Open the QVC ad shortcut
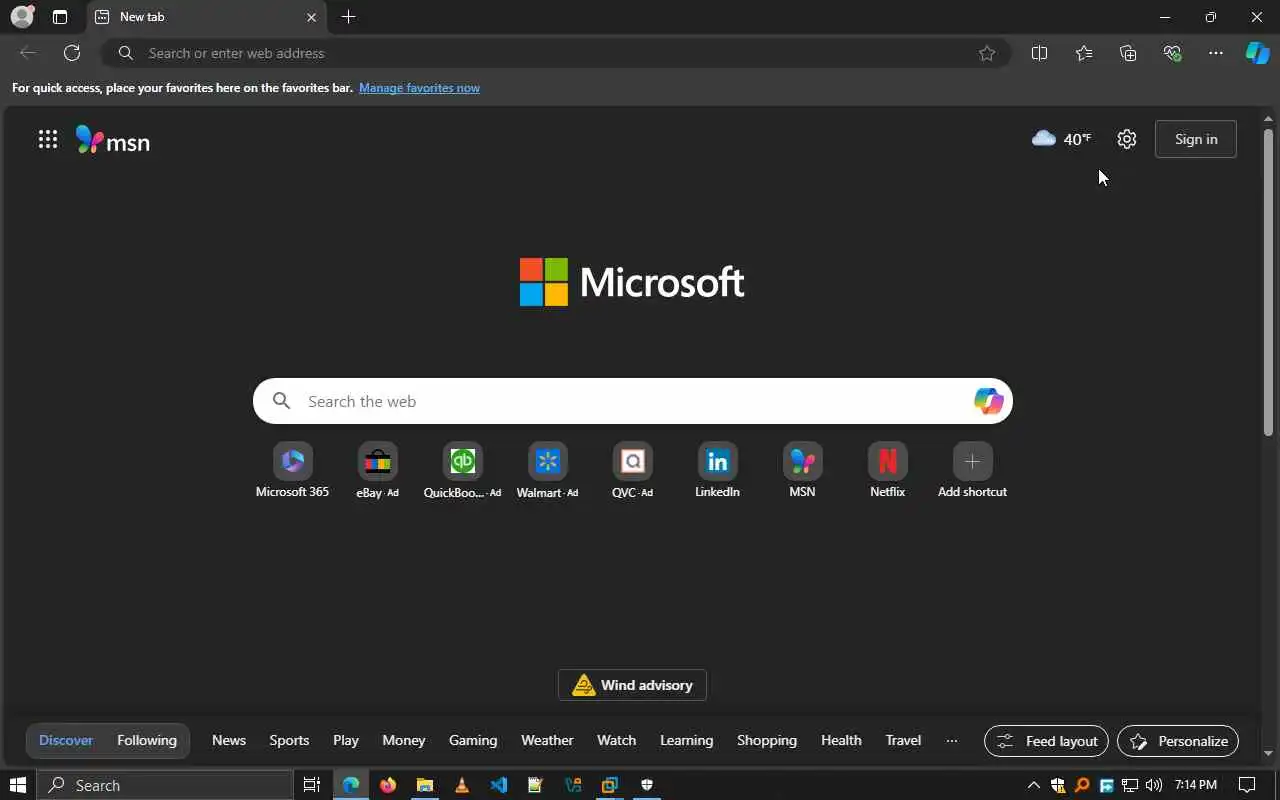The height and width of the screenshot is (800, 1280). 632,470
